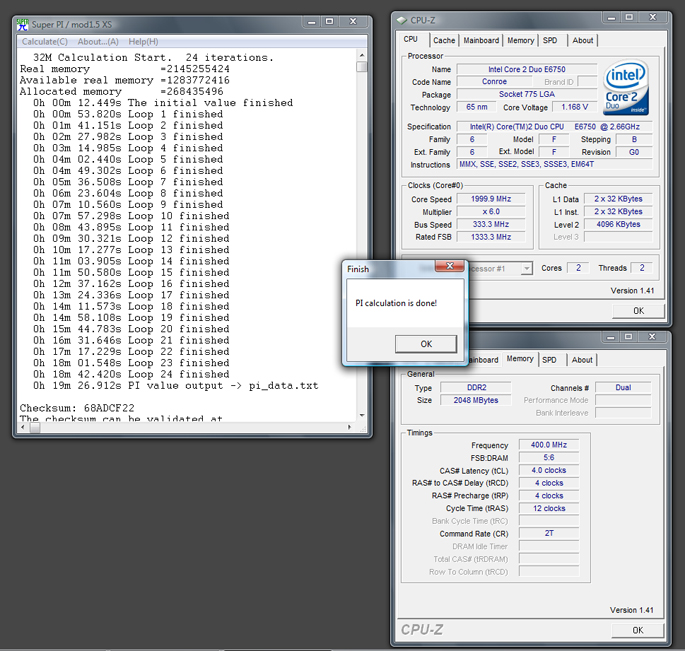The width and height of the screenshot is (685, 651).
Task: Open the About...(A) menu in Super PI
Action: 98,42
